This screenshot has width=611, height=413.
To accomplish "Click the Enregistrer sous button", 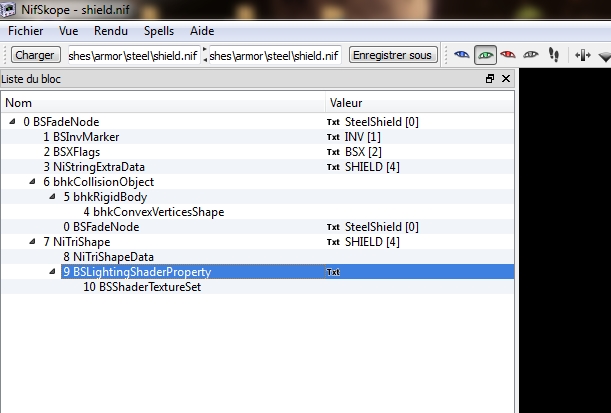I will (392, 55).
